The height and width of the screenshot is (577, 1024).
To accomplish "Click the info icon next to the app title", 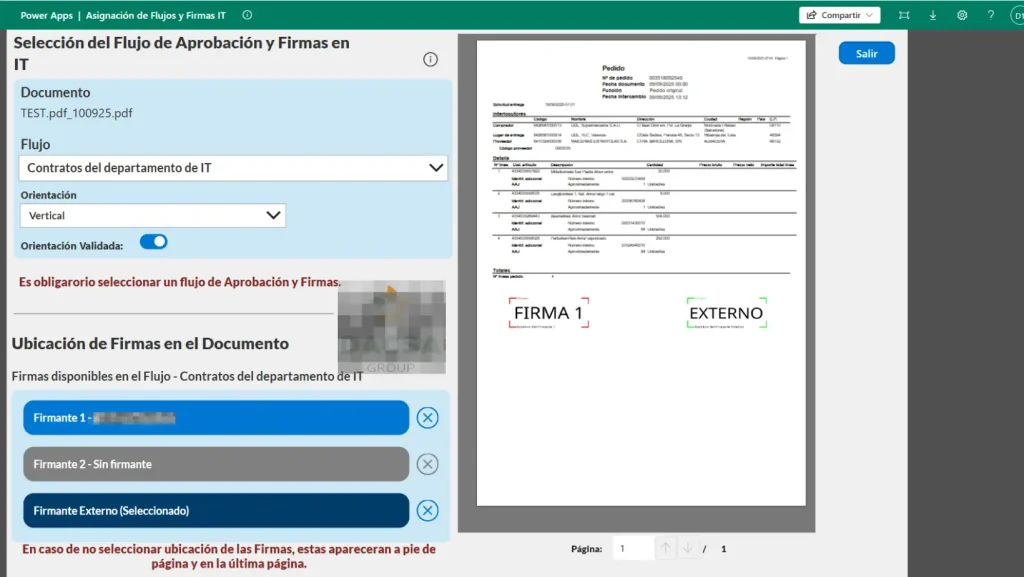I will (x=247, y=15).
